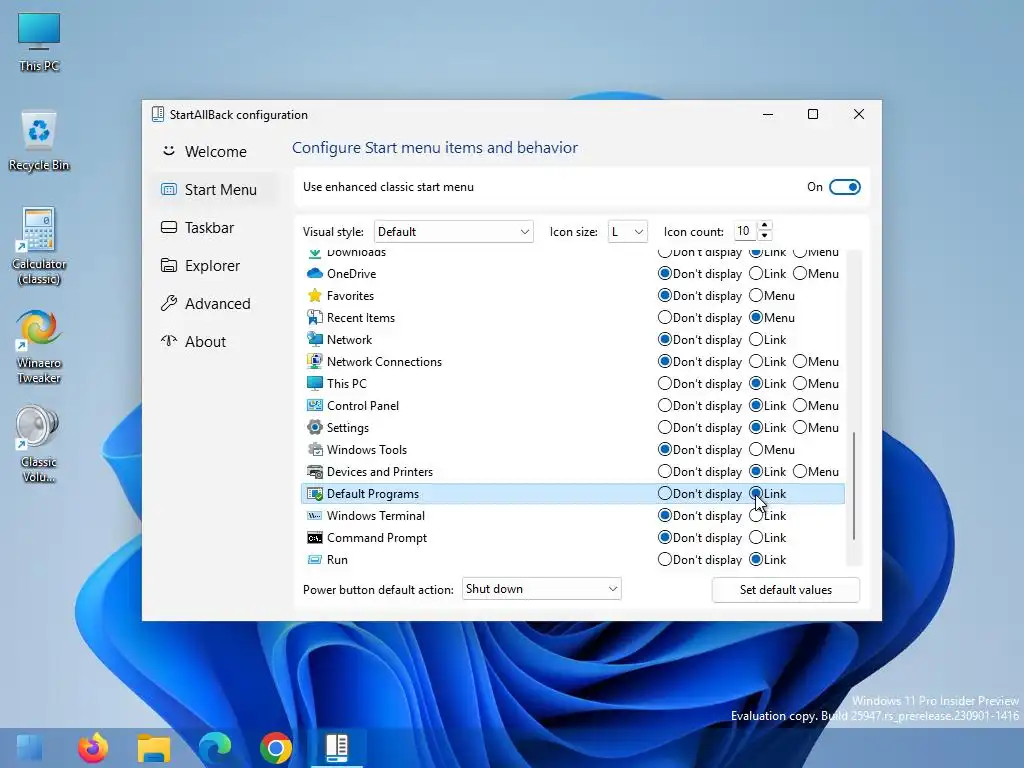Click Set default values button
1024x768 pixels.
coord(786,590)
